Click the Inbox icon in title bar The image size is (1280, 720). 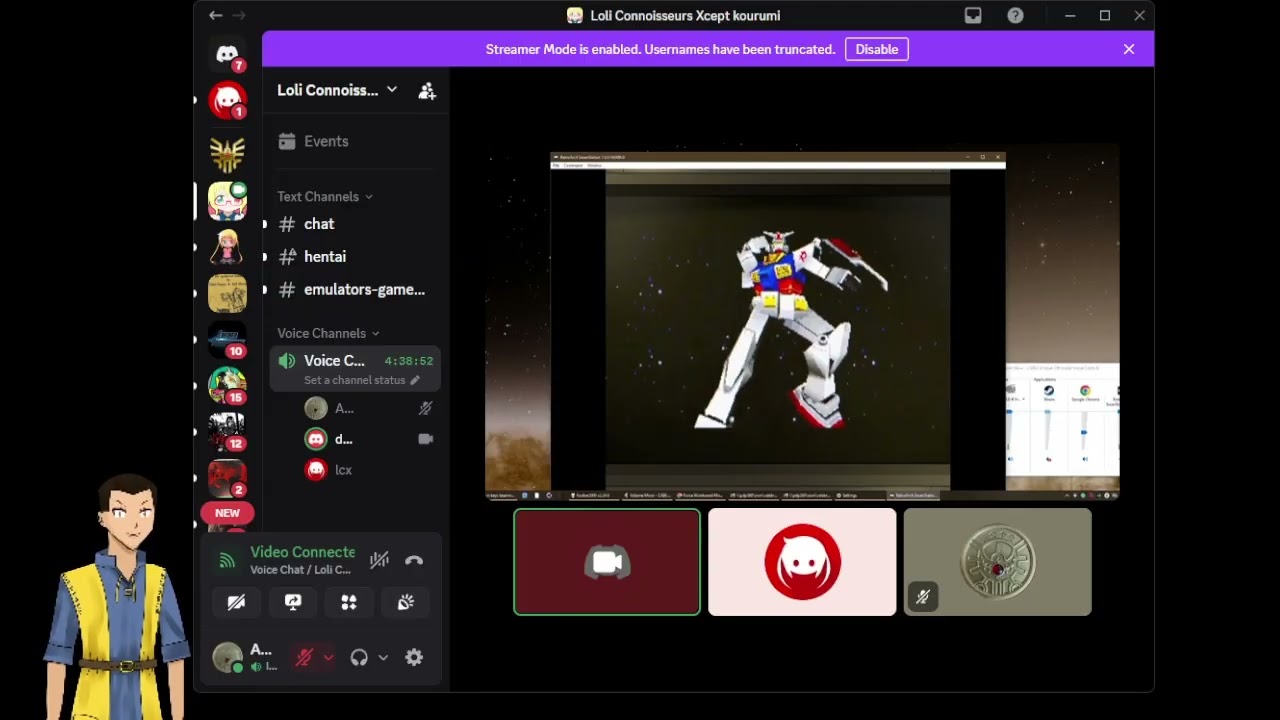click(x=973, y=15)
